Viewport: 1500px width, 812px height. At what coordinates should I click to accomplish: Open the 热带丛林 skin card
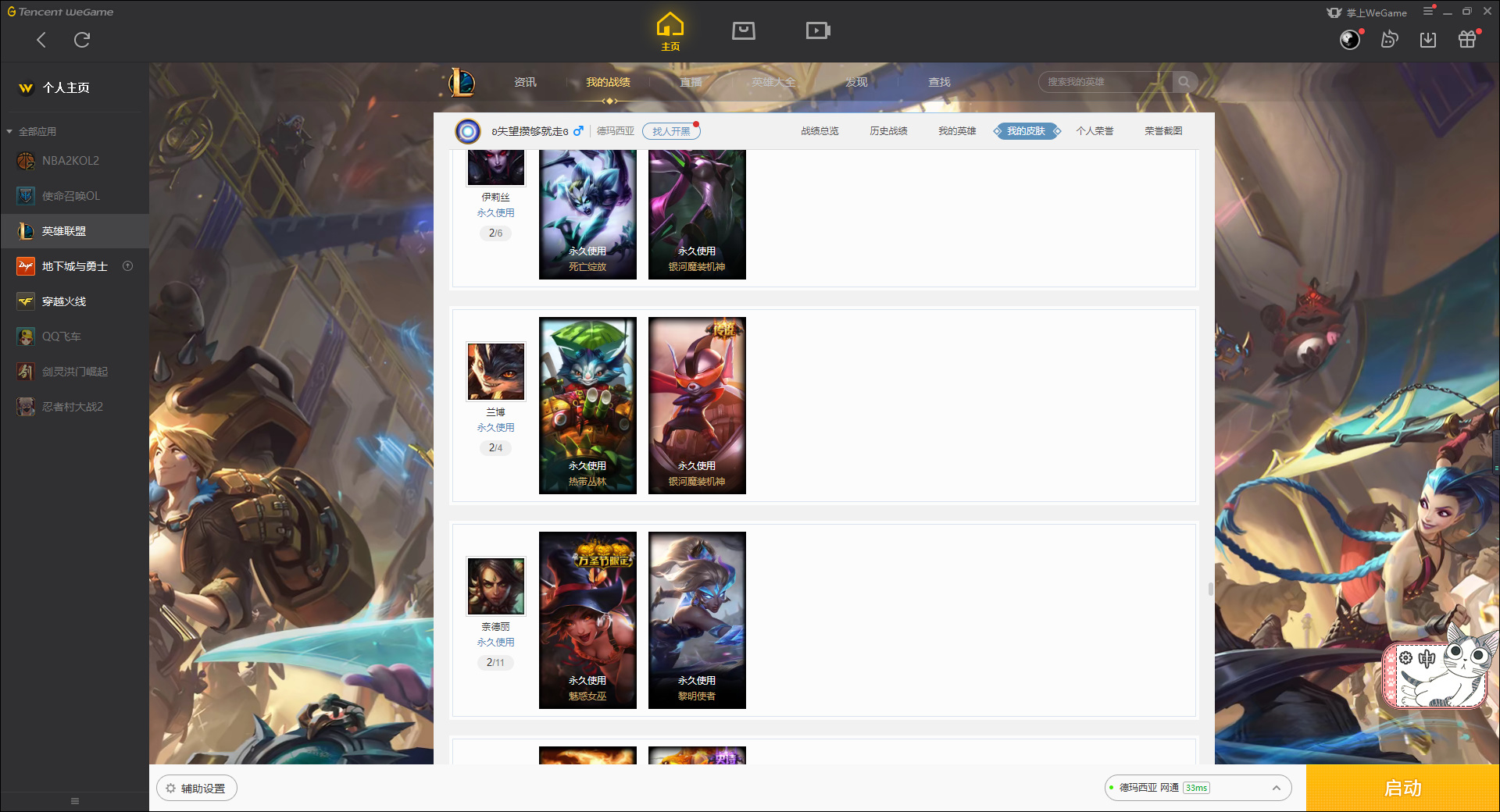click(x=587, y=405)
